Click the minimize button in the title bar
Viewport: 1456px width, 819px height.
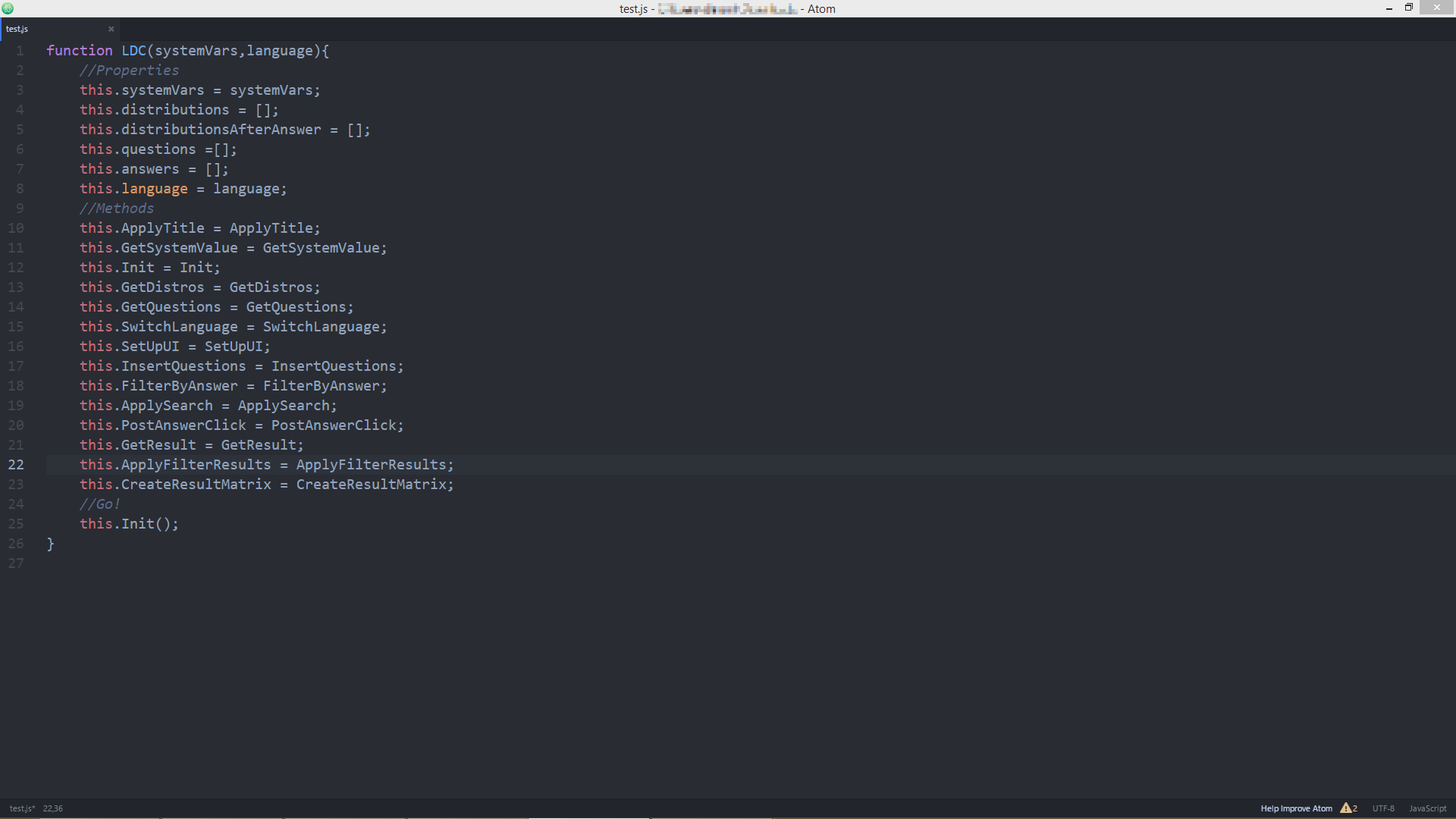click(x=1389, y=8)
